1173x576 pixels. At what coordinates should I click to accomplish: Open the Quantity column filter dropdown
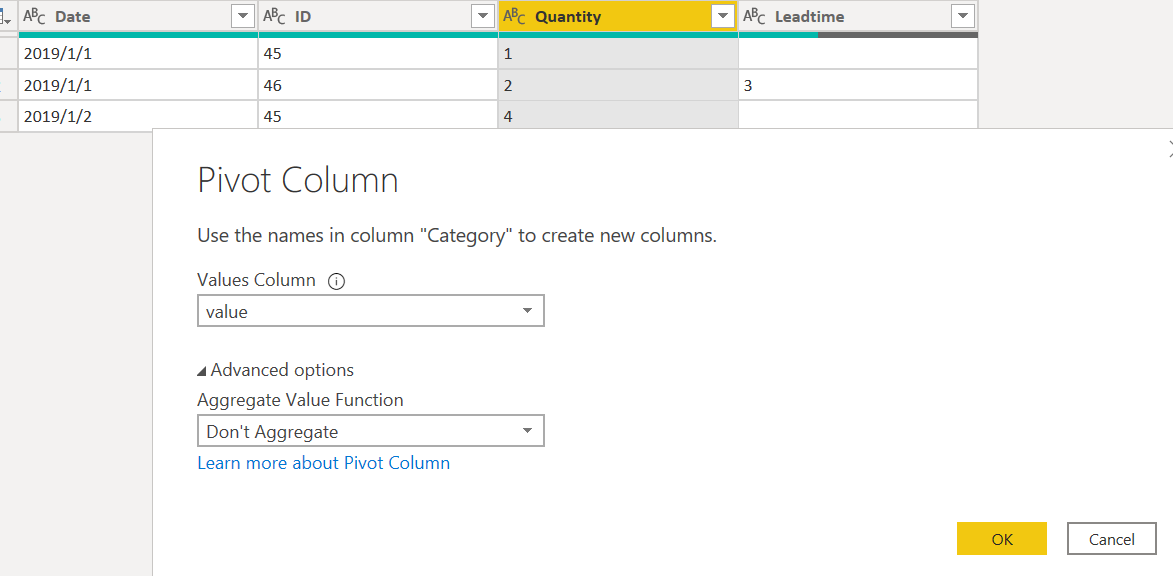click(x=723, y=16)
